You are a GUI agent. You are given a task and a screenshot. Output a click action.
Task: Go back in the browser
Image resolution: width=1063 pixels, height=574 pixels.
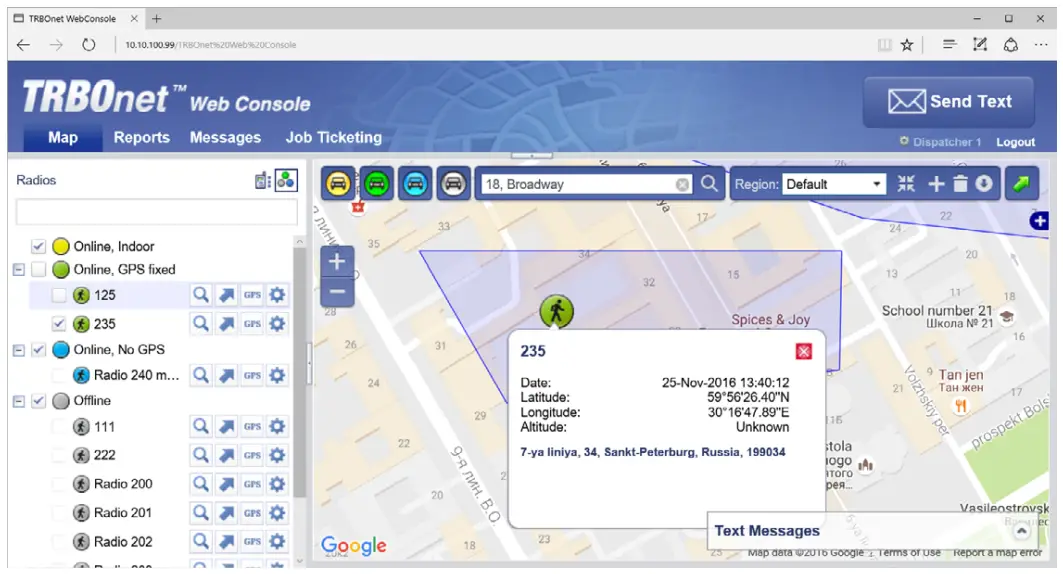[24, 45]
